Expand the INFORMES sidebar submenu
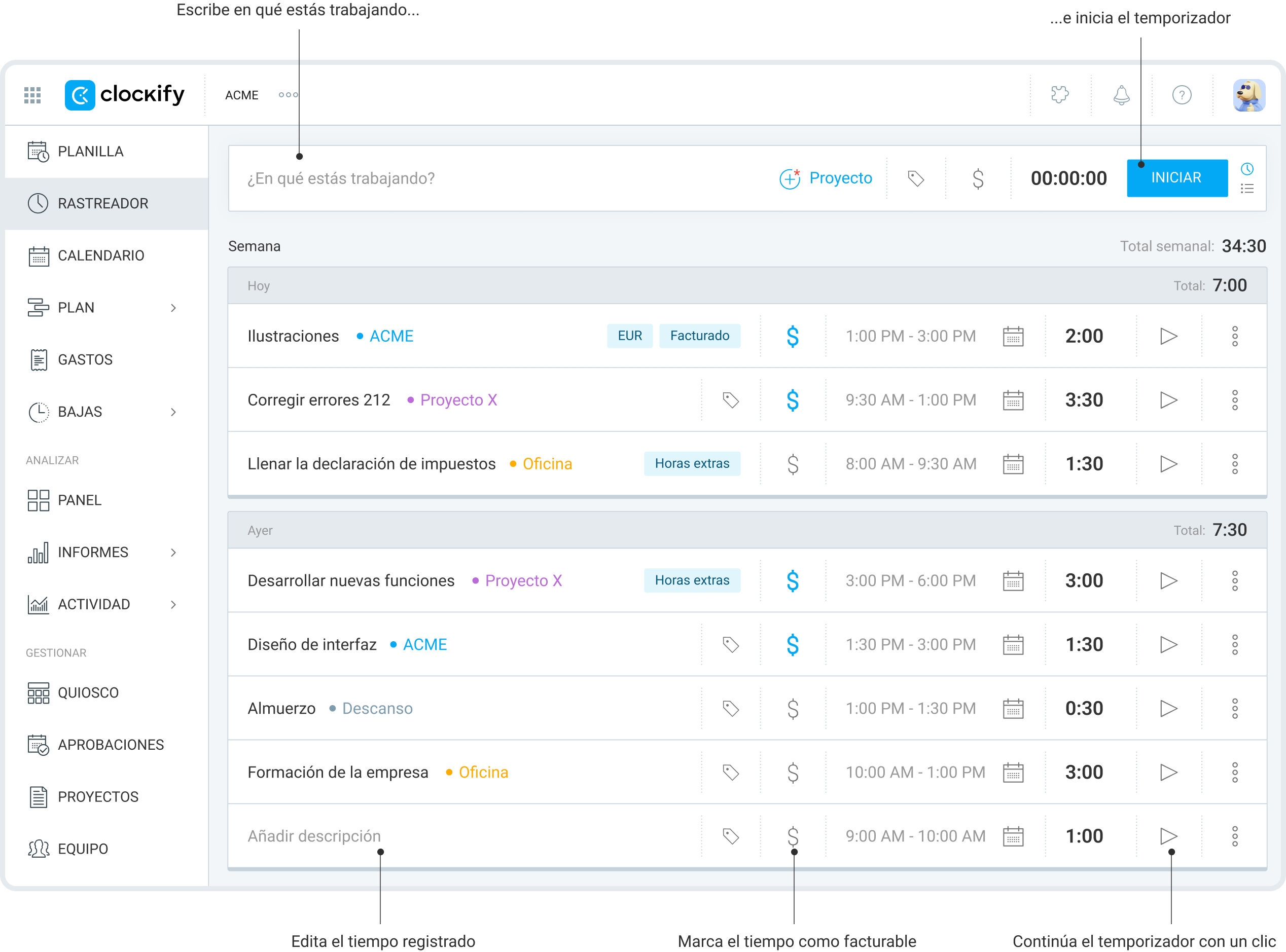Screen dimensions: 1286x952 [x=173, y=552]
